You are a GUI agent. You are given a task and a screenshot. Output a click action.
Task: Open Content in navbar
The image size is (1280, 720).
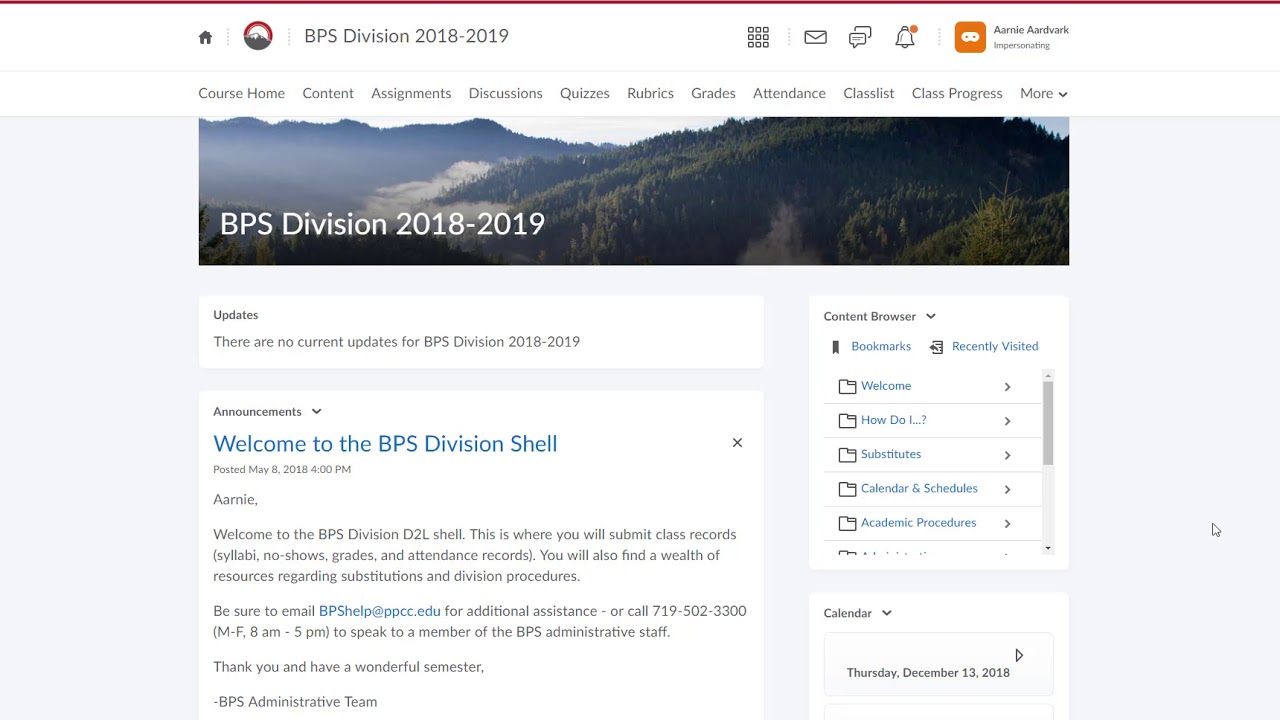[x=328, y=93]
